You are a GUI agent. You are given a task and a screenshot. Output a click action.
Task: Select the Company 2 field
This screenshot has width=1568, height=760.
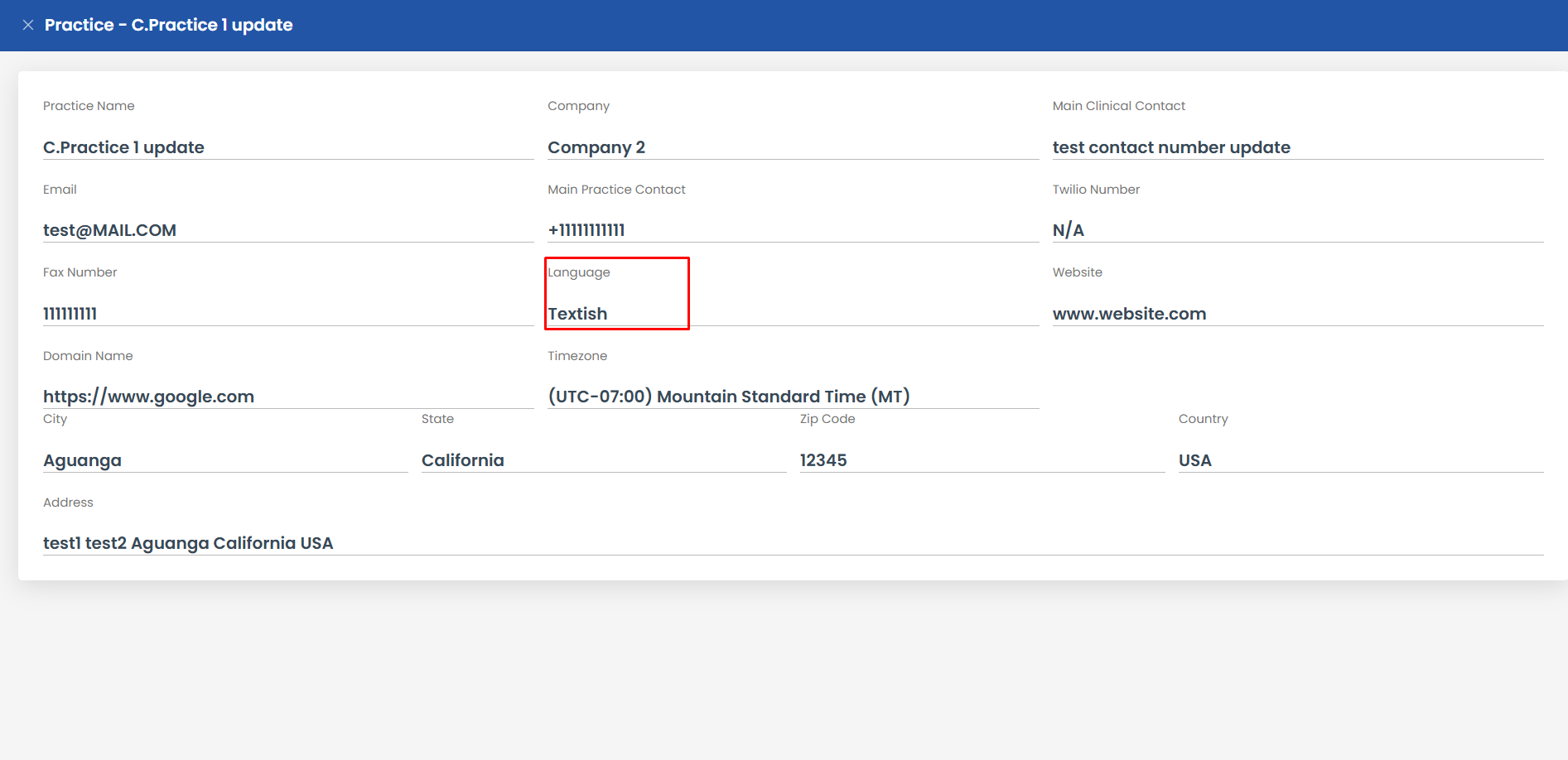pyautogui.click(x=596, y=147)
